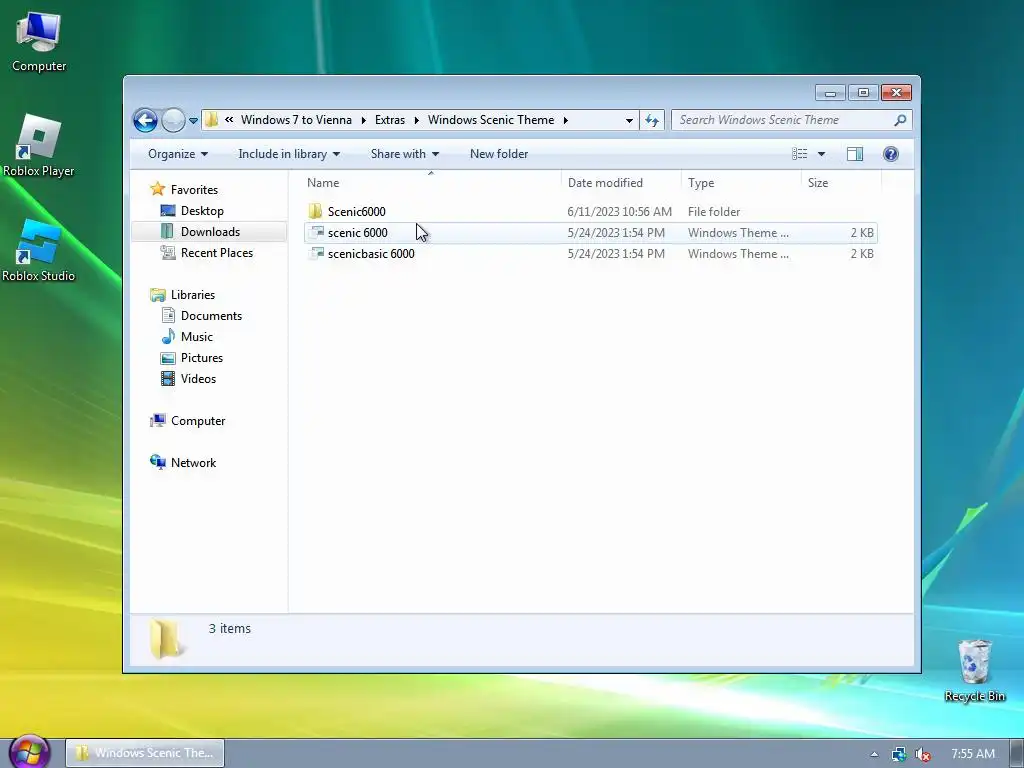Refresh the current folder view
The height and width of the screenshot is (768, 1024).
(652, 120)
